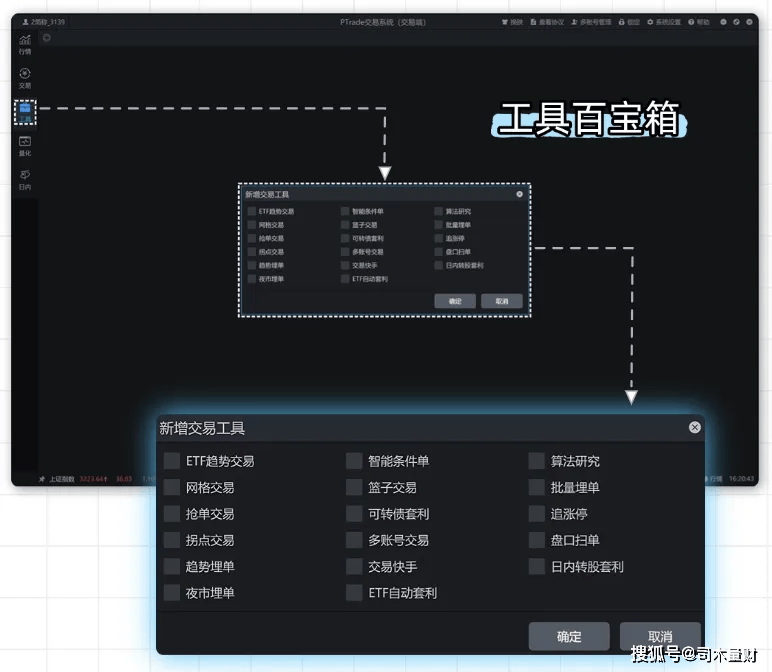Check 盘口扫单 in the enlarged dialog
The height and width of the screenshot is (672, 772).
coord(537,540)
